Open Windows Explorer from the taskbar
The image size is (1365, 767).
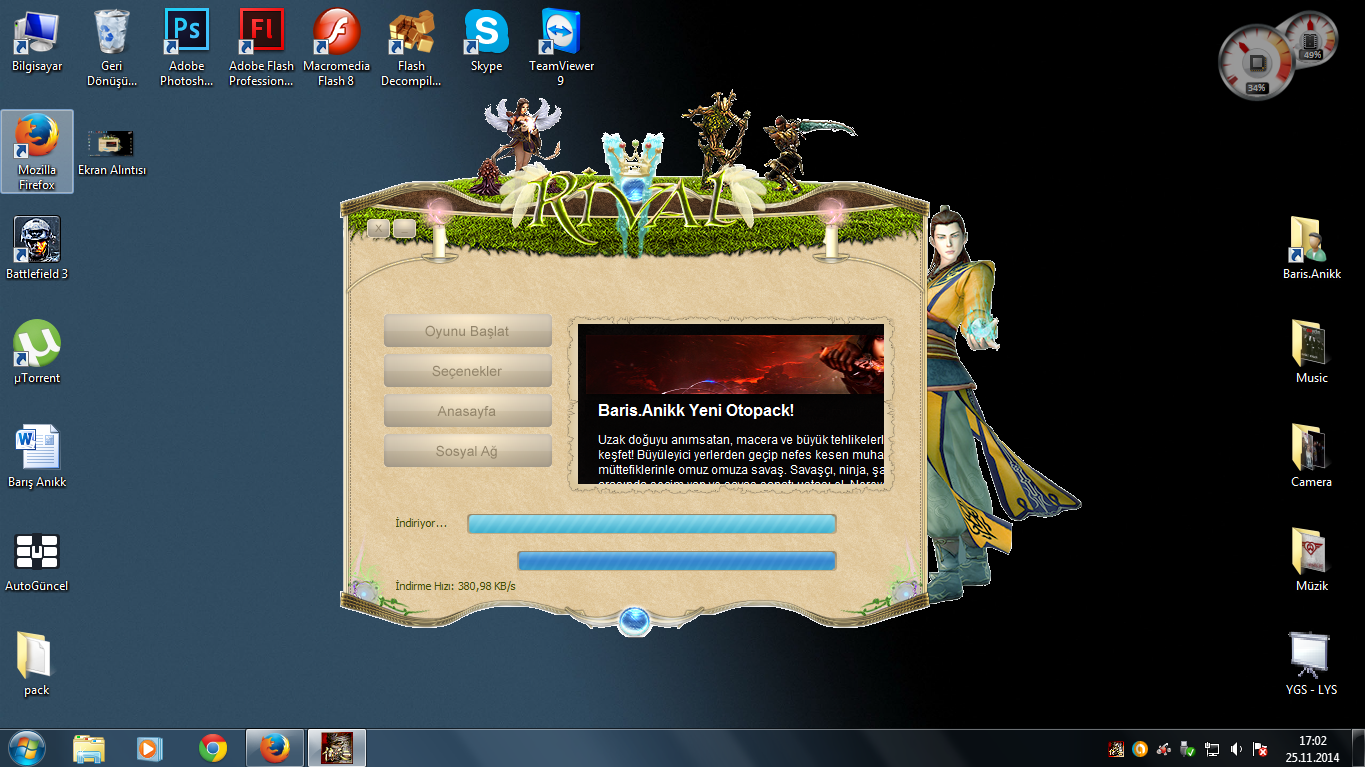pyautogui.click(x=89, y=748)
